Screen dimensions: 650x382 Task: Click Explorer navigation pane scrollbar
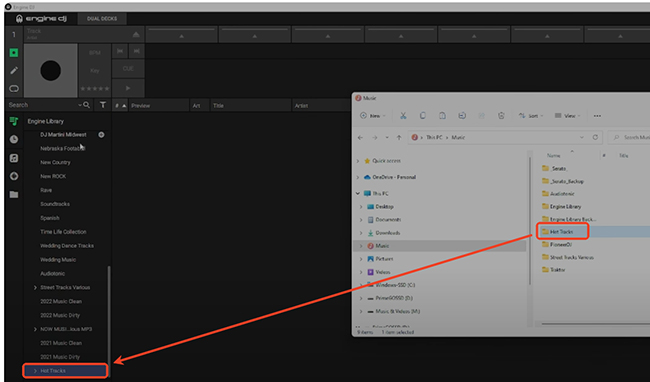point(530,222)
